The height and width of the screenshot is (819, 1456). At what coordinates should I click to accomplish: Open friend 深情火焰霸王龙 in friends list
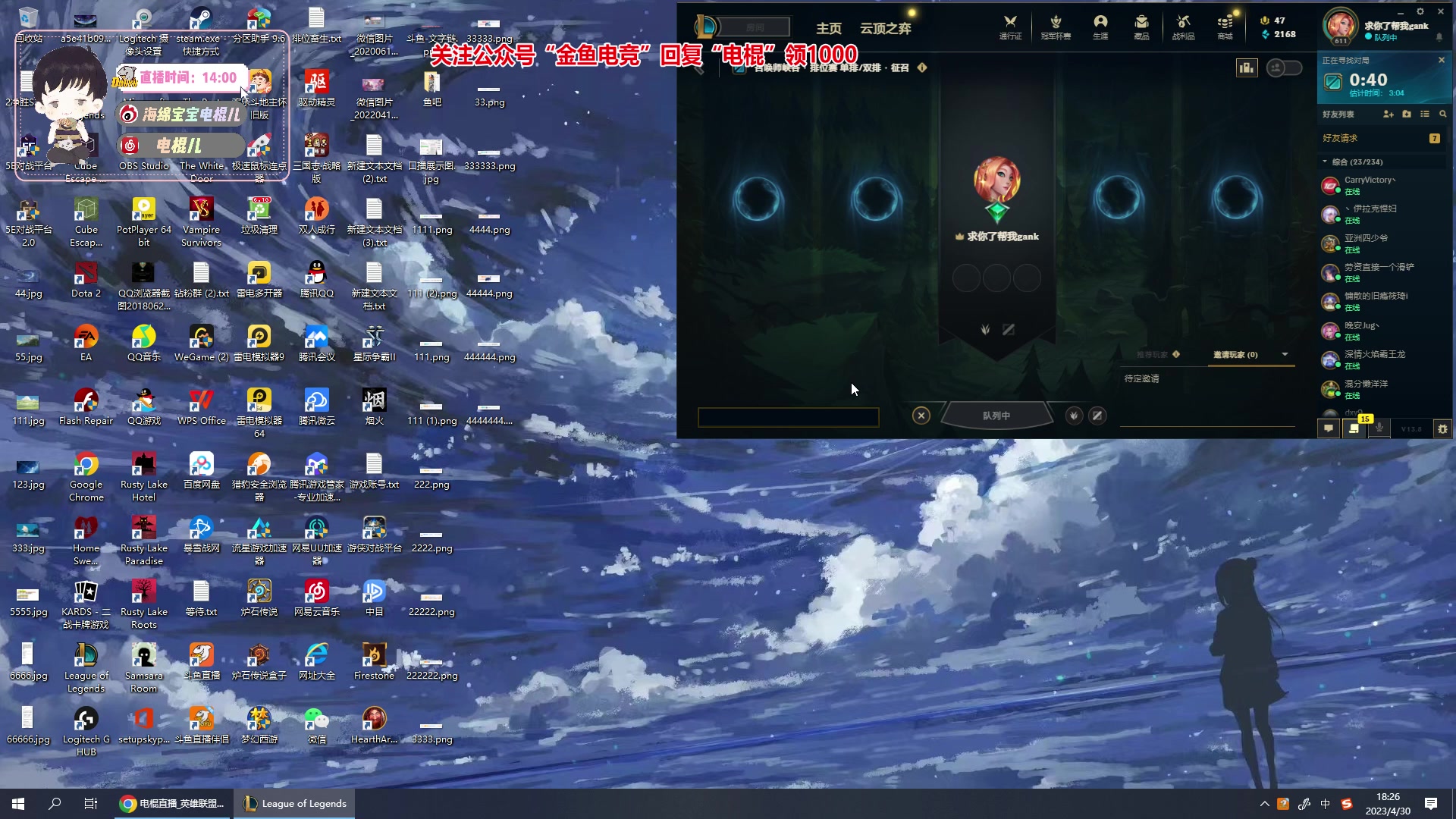[x=1382, y=360]
